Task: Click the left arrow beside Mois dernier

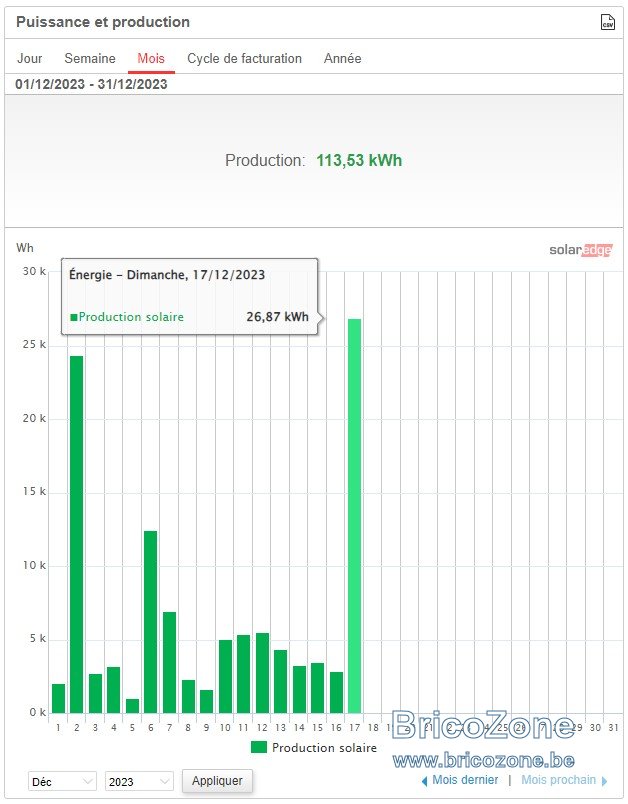Action: (424, 781)
